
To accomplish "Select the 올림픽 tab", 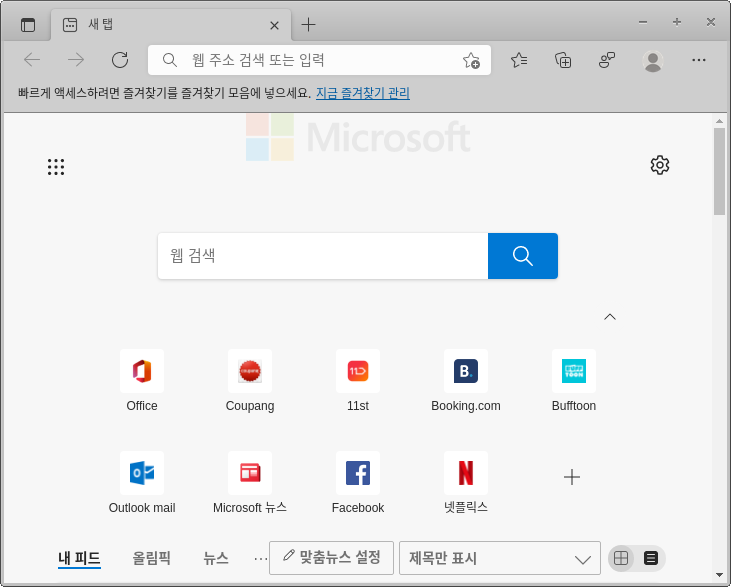I will (152, 558).
